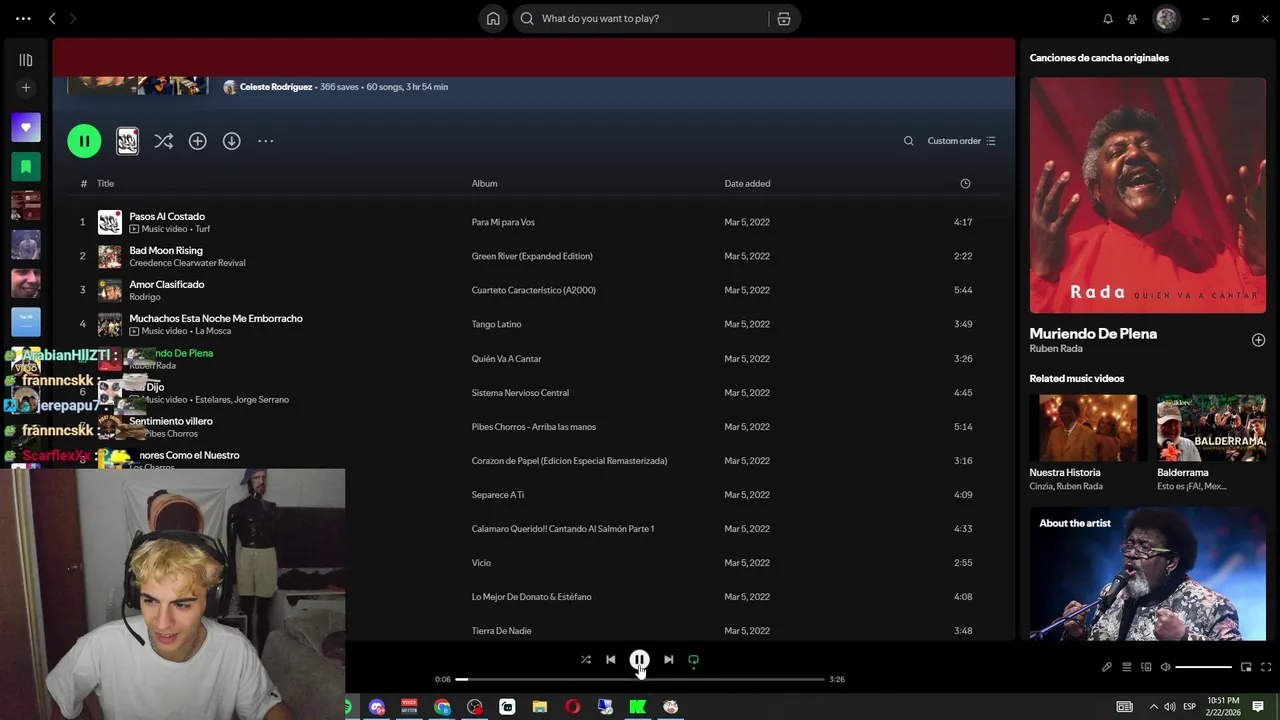Enter full screen mode
This screenshot has height=720, width=1280.
pos(1266,667)
